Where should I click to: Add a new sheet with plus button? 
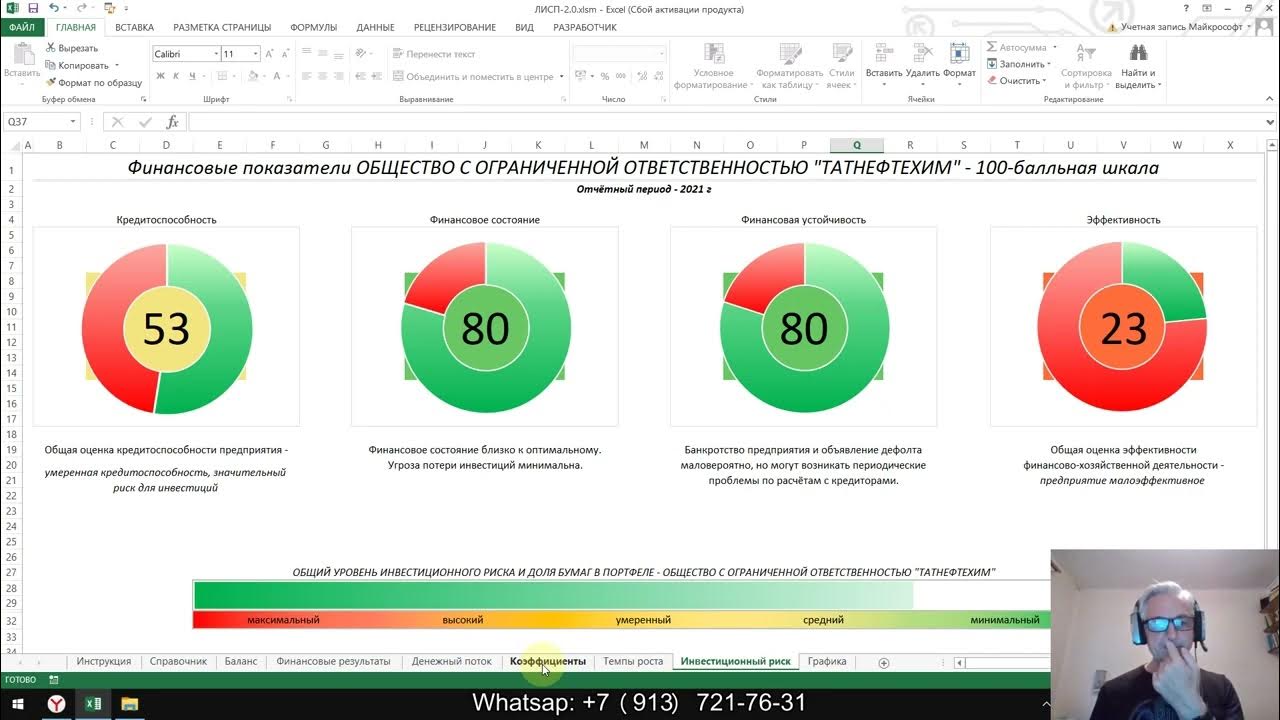click(x=883, y=662)
